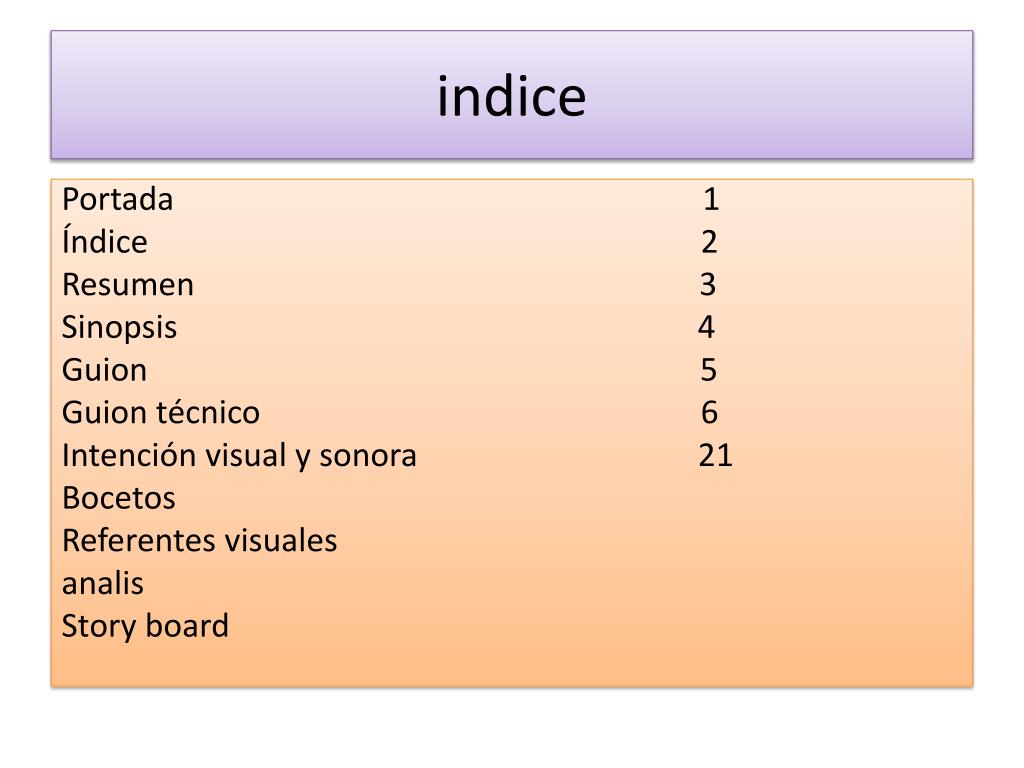The height and width of the screenshot is (768, 1024).
Task: Click page number 1 beside Portada
Action: click(711, 200)
